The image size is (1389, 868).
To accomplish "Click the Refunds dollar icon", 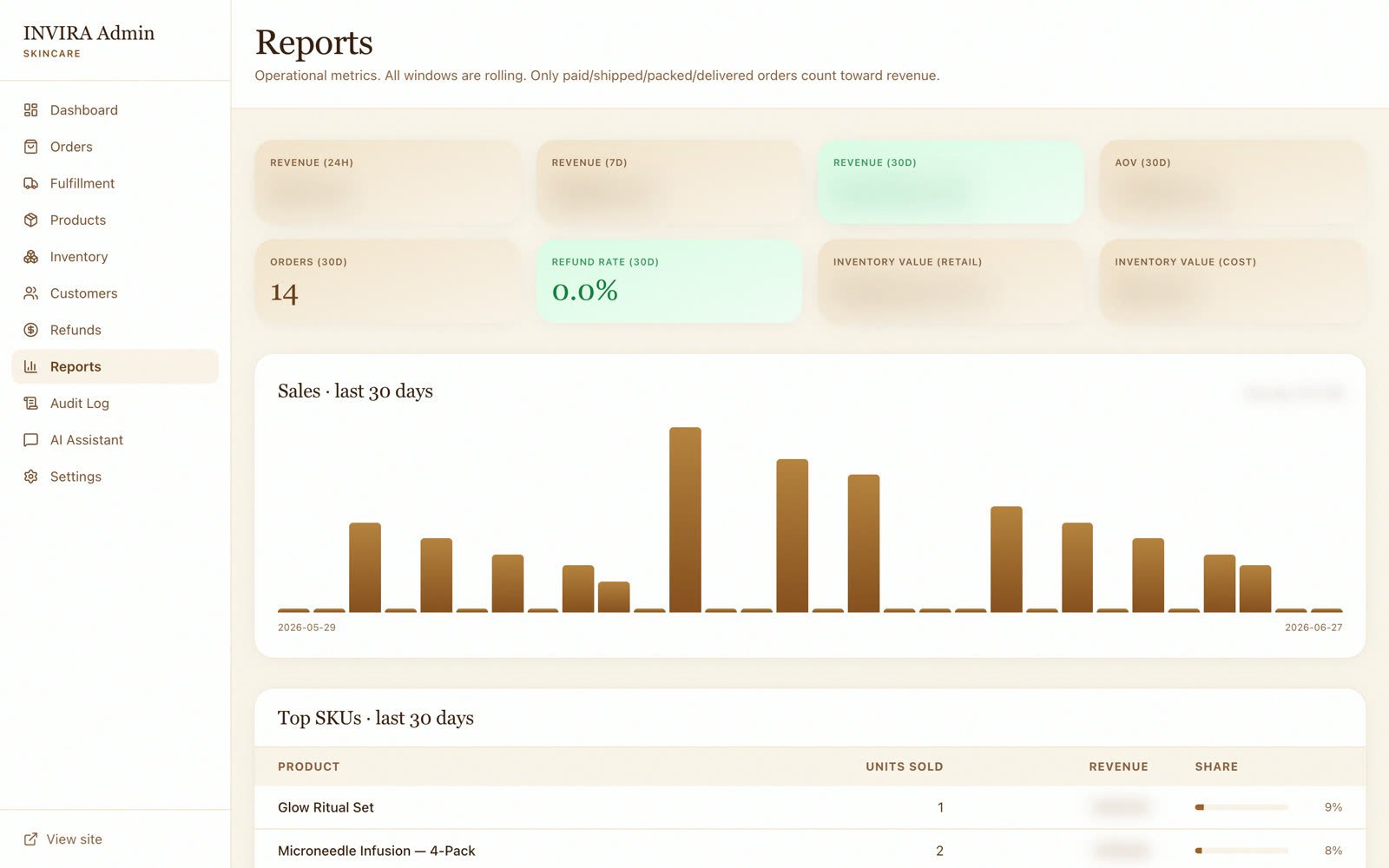I will coord(31,330).
